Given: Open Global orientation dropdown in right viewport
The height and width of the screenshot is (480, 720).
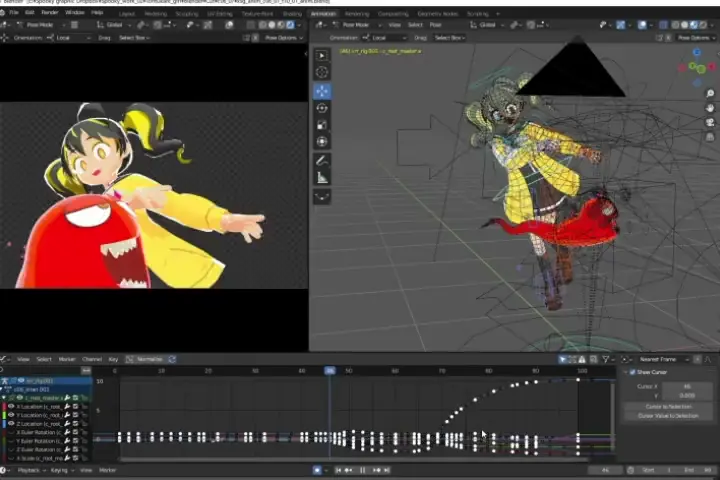Looking at the screenshot, I should click(x=488, y=25).
